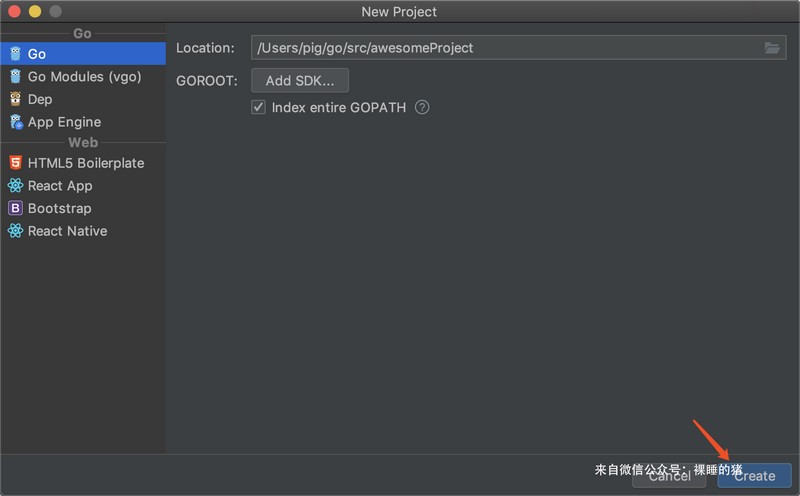800x496 pixels.
Task: Open folder browser icon in Location field
Action: click(x=772, y=48)
